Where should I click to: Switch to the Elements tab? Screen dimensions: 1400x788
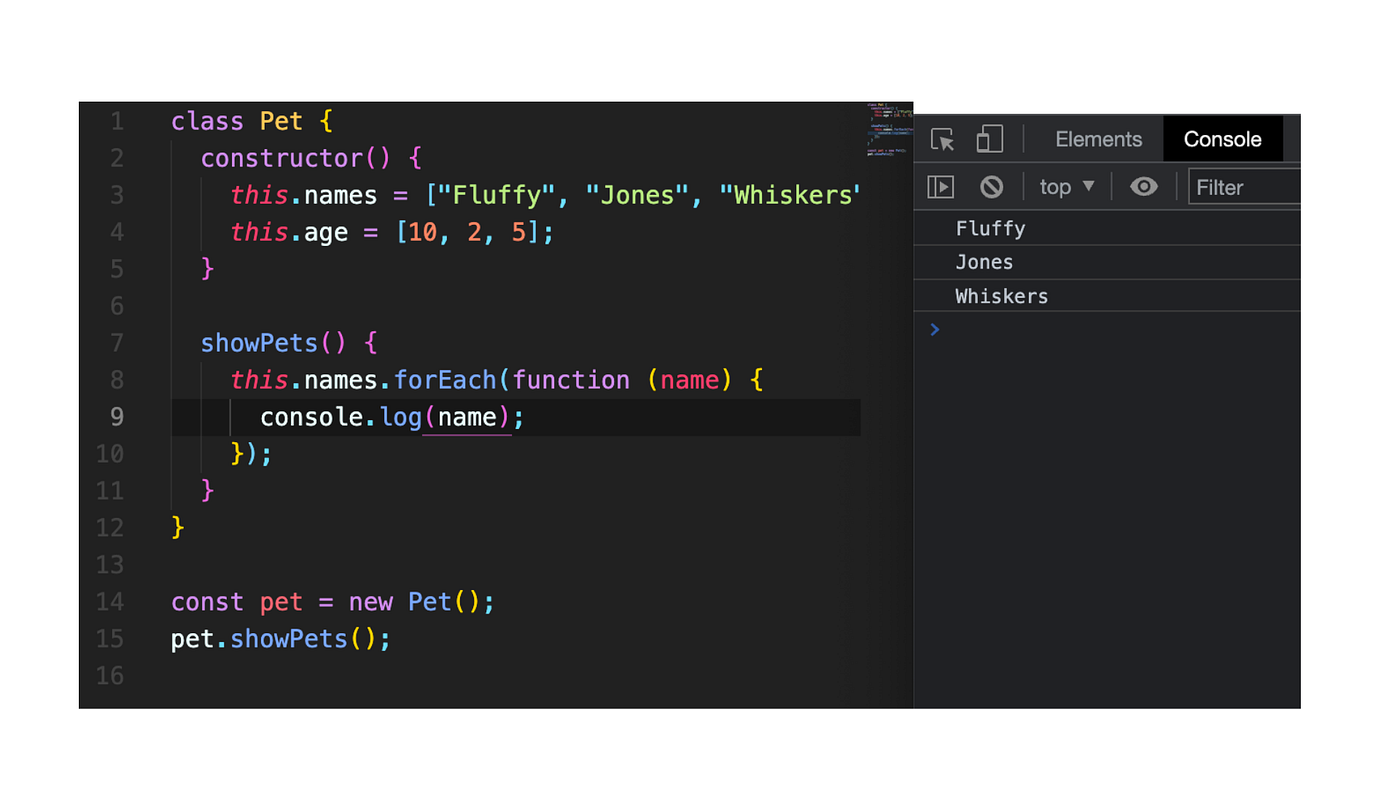[x=1098, y=139]
